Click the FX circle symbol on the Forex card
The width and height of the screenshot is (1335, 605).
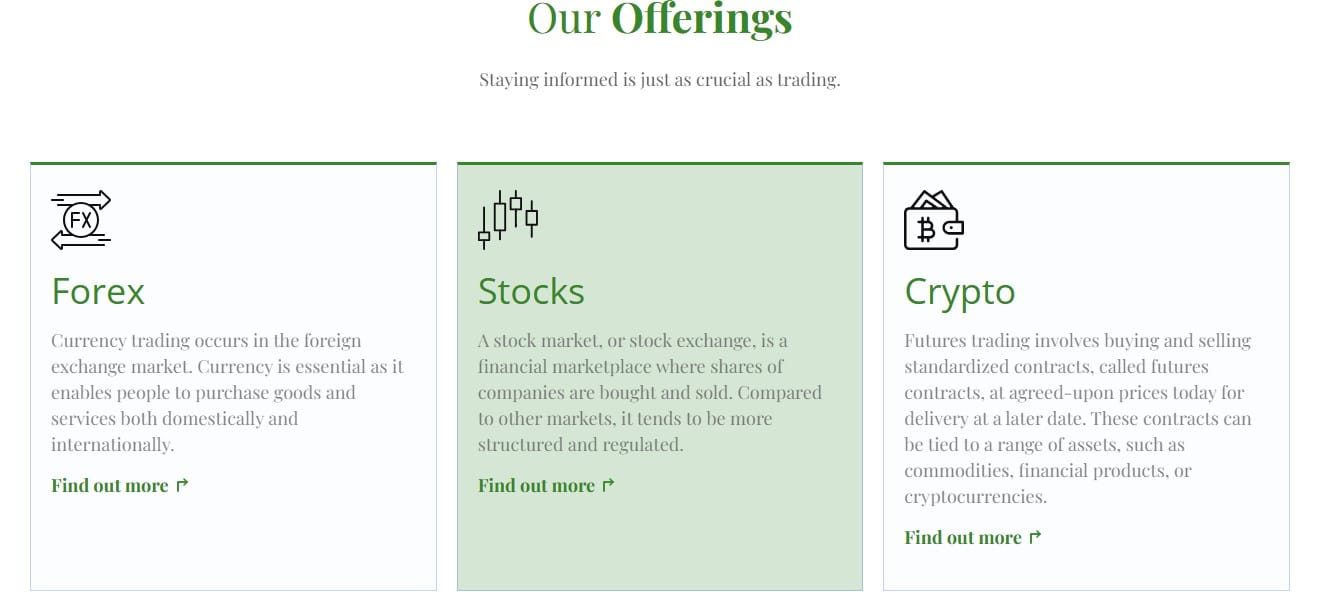80,221
